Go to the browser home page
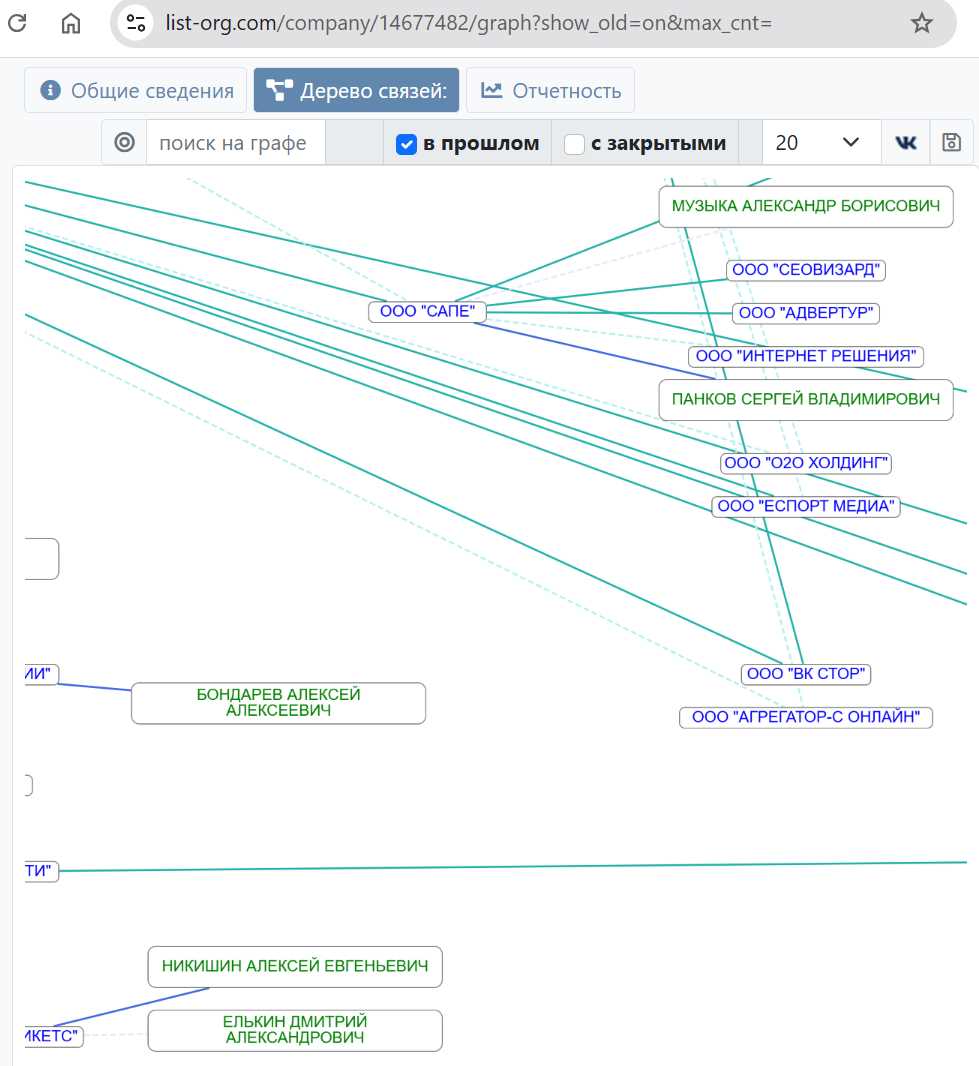The image size is (979, 1066). (x=71, y=23)
